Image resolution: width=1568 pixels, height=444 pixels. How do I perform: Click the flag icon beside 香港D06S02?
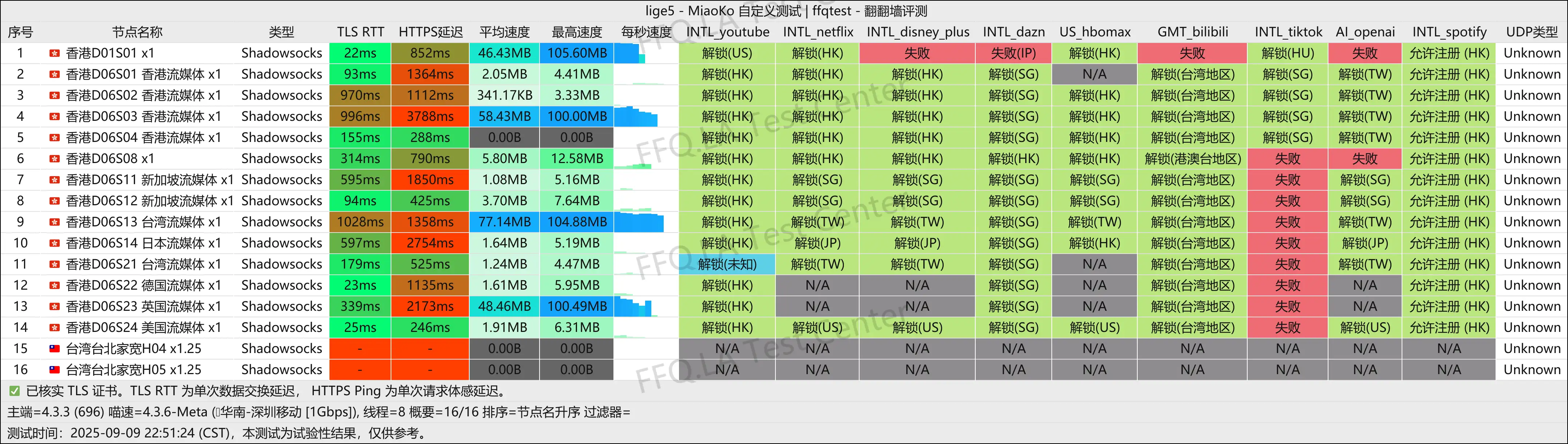[x=55, y=95]
